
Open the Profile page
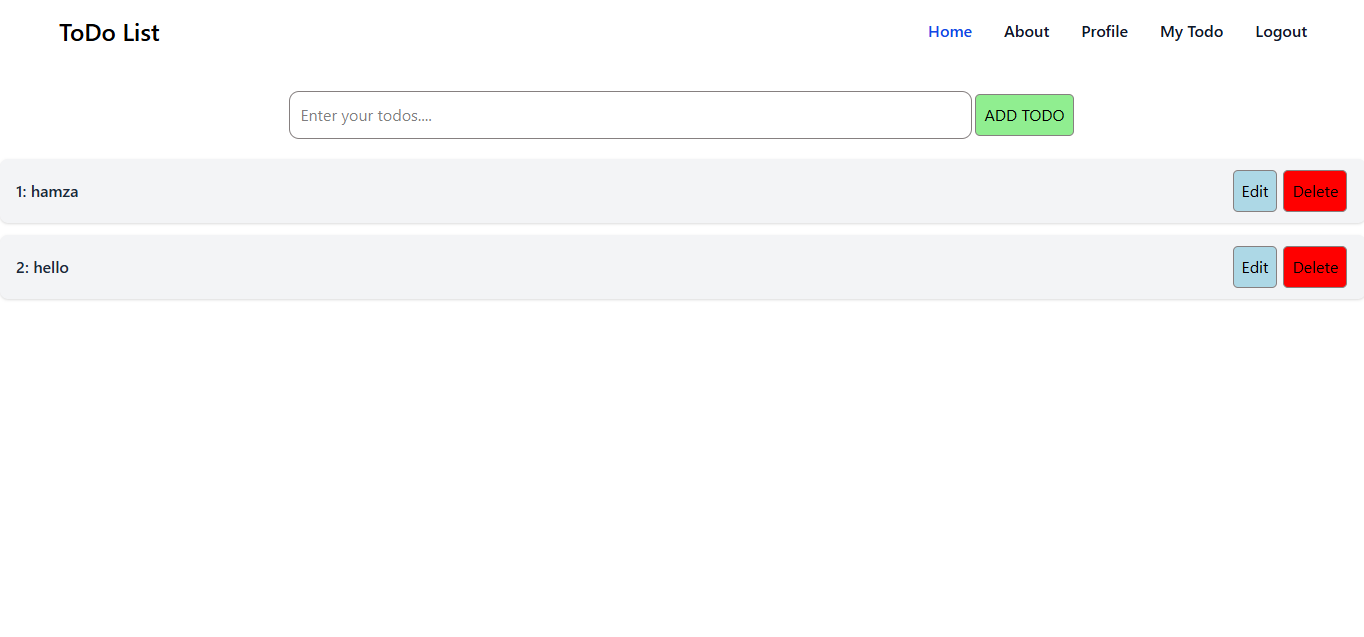1104,31
